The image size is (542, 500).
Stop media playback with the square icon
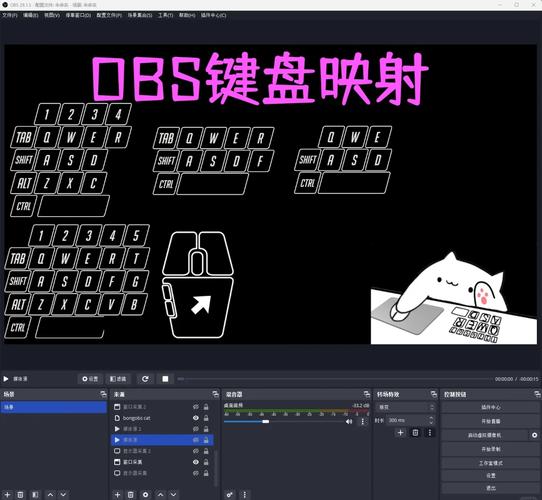165,379
